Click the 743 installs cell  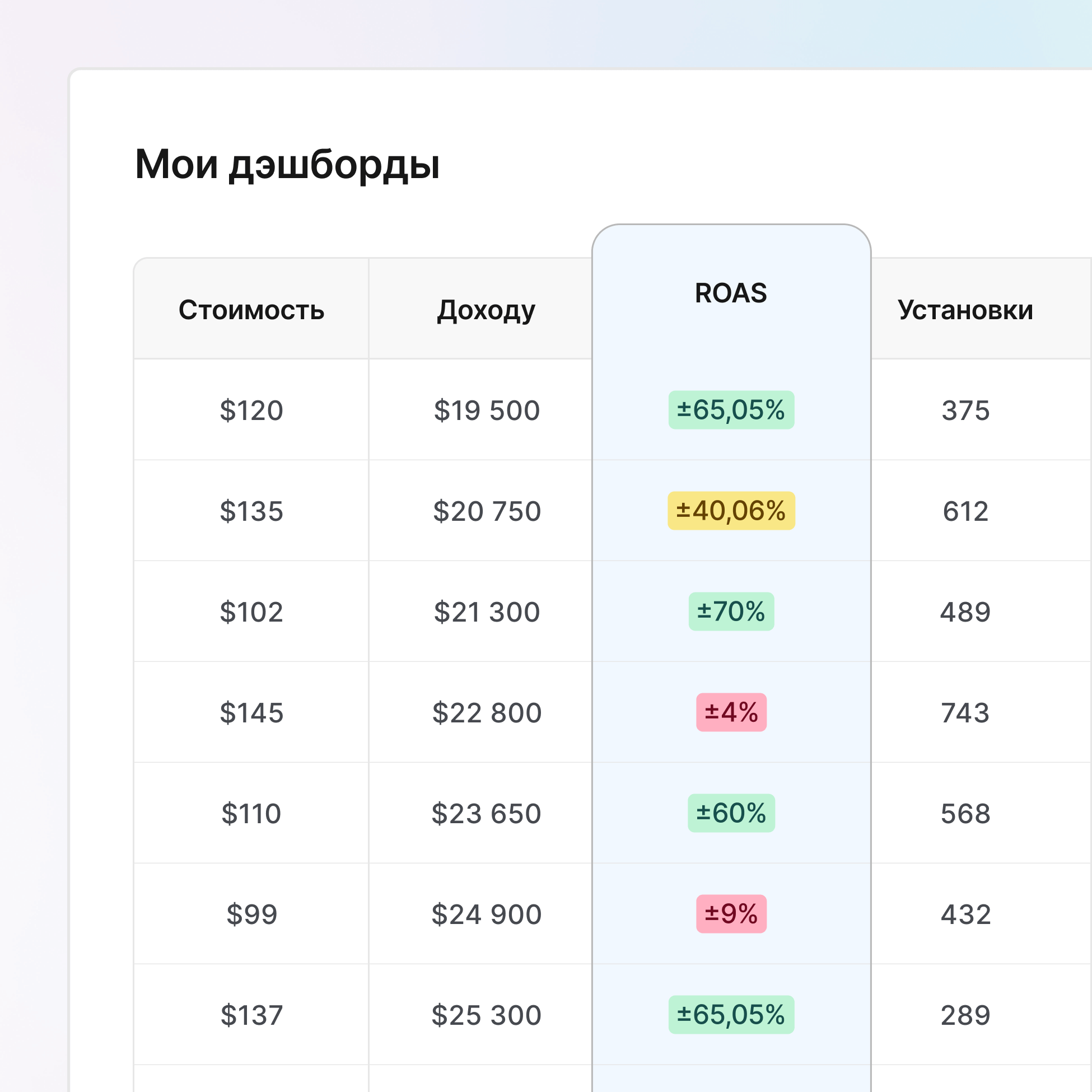[x=965, y=712]
